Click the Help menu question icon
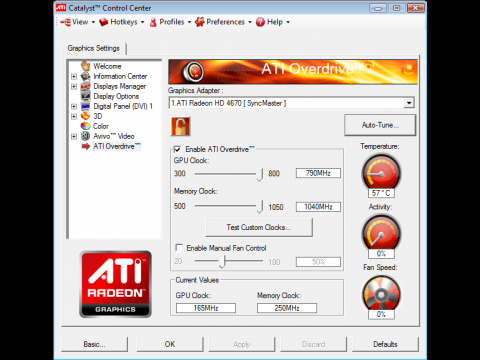Image resolution: width=480 pixels, height=360 pixels. click(x=260, y=22)
